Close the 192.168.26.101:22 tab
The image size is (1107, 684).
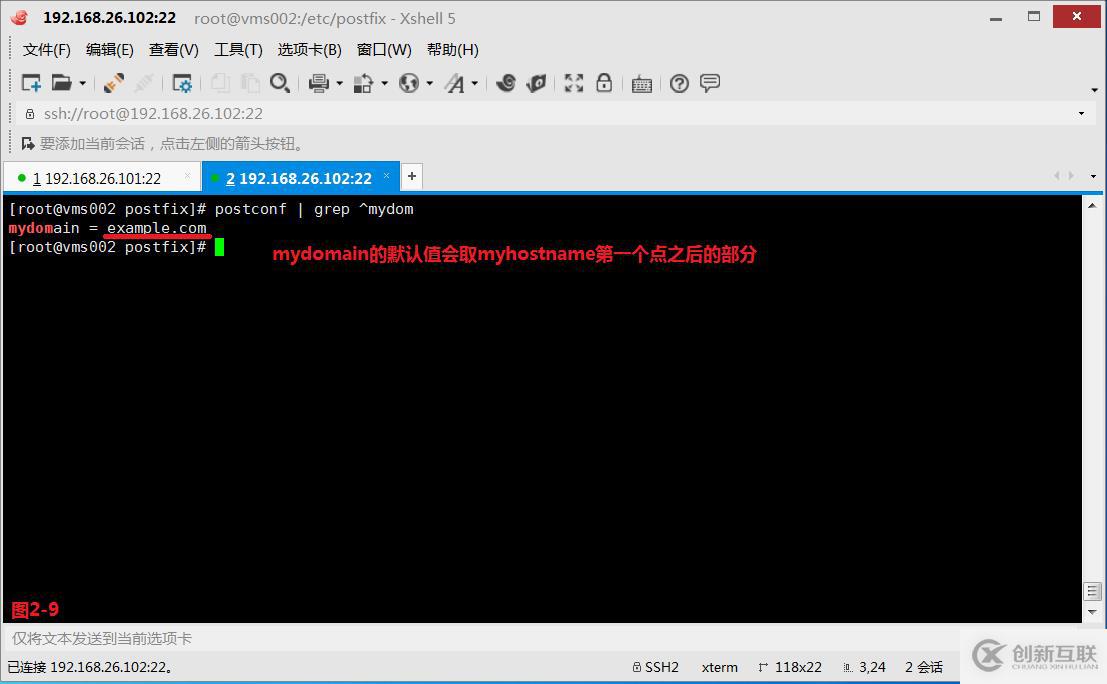coord(187,176)
